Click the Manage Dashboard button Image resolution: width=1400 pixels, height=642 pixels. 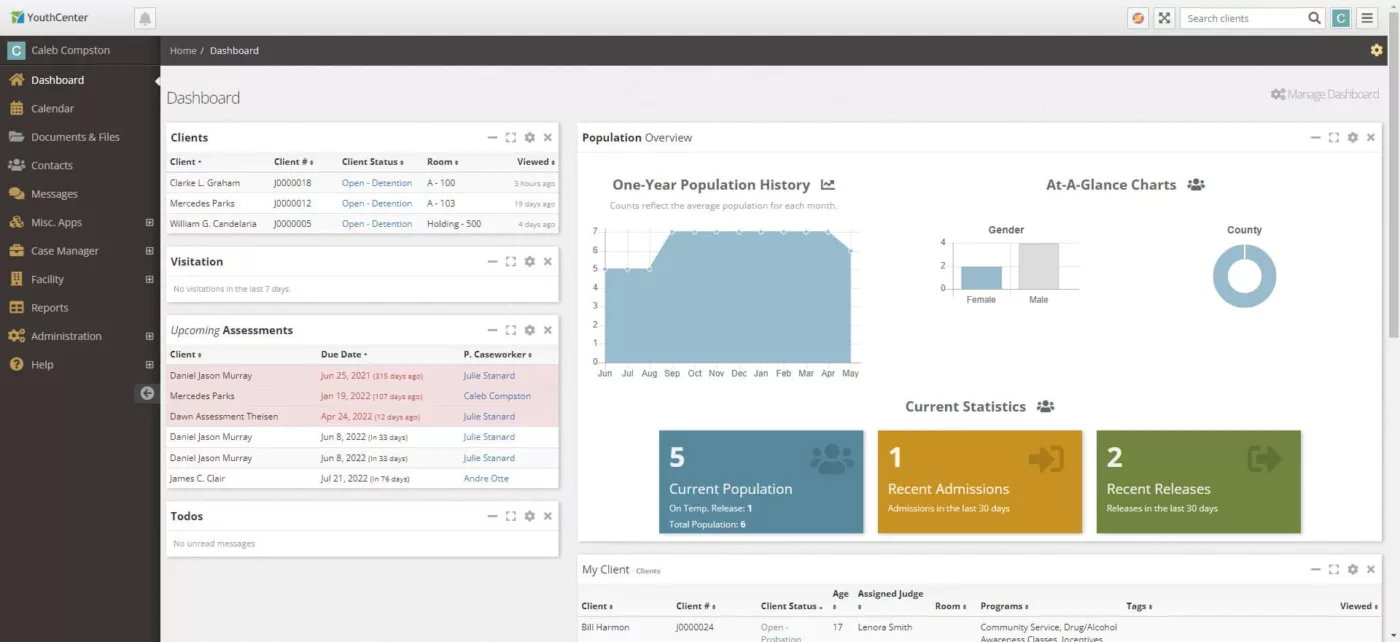coord(1325,94)
